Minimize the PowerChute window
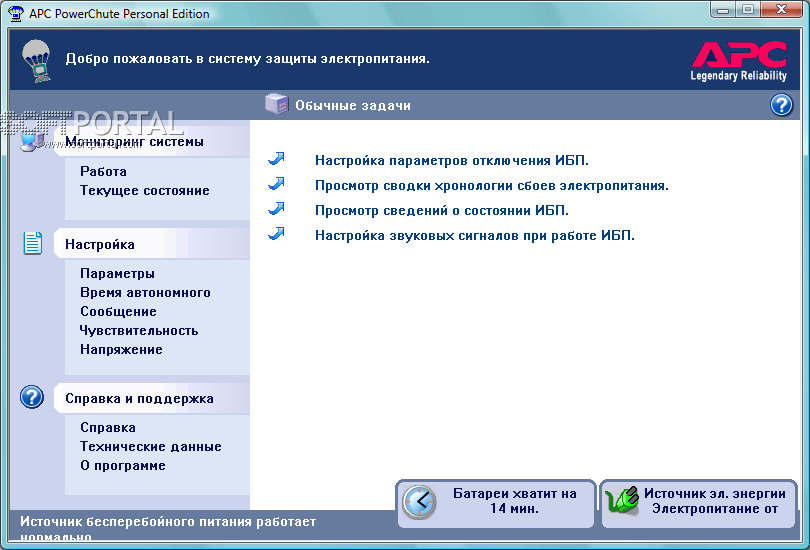 pos(723,10)
